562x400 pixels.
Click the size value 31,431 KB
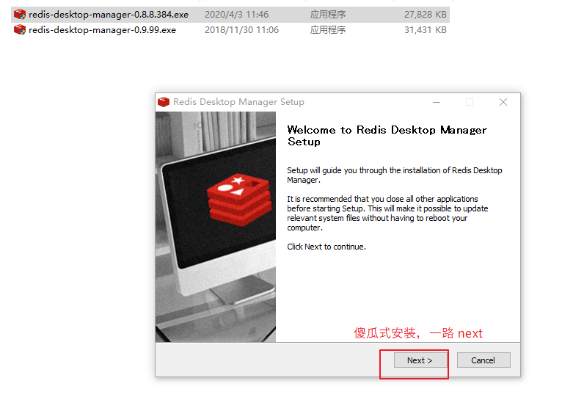425,30
